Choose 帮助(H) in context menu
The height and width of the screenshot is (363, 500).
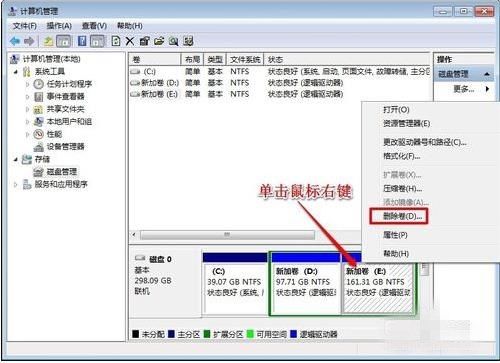(x=396, y=253)
